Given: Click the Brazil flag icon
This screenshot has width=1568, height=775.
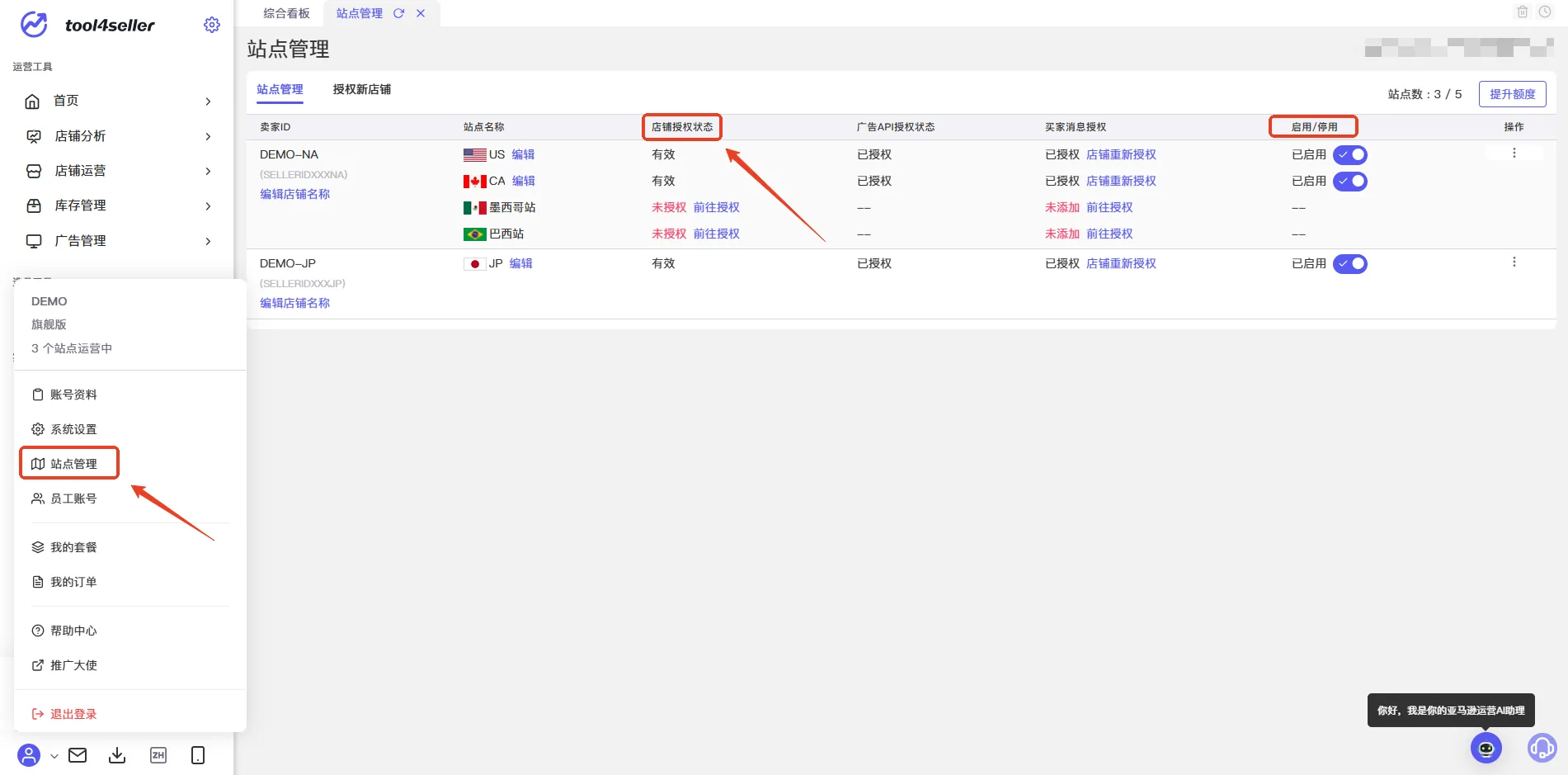Looking at the screenshot, I should tap(475, 234).
